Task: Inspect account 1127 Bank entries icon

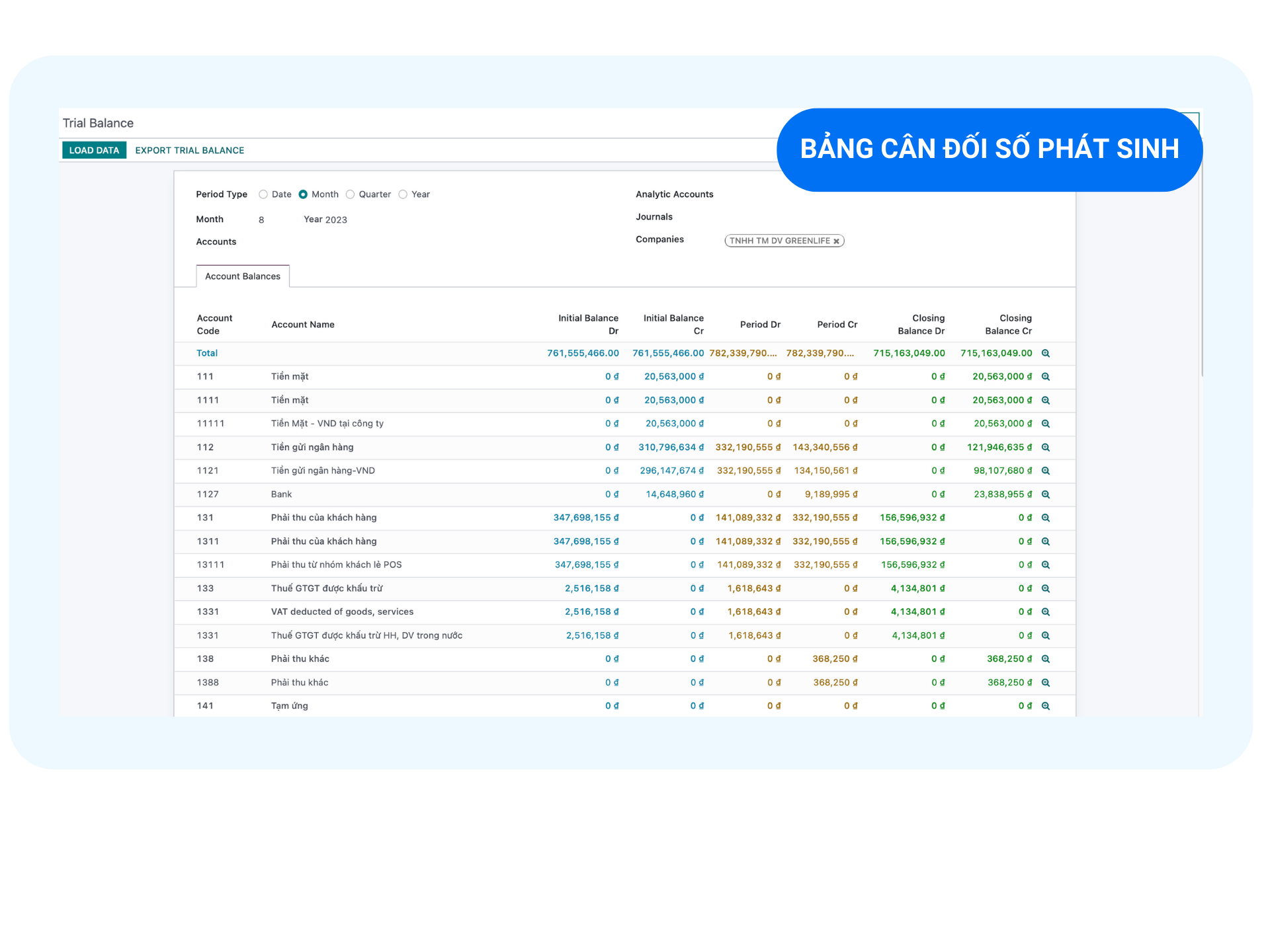Action: [x=1046, y=495]
